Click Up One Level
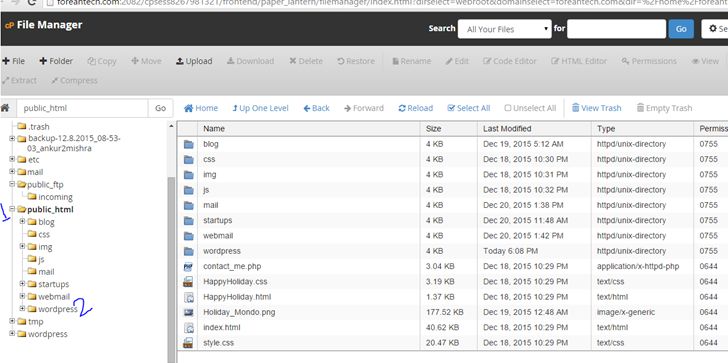Screen dimensions: 728x363 click(x=260, y=108)
